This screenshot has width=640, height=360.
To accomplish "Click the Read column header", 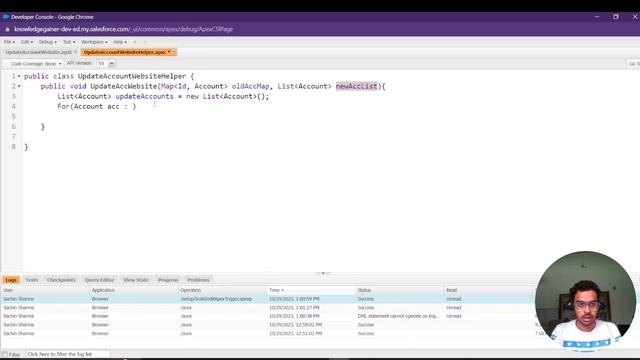I will 489,290.
